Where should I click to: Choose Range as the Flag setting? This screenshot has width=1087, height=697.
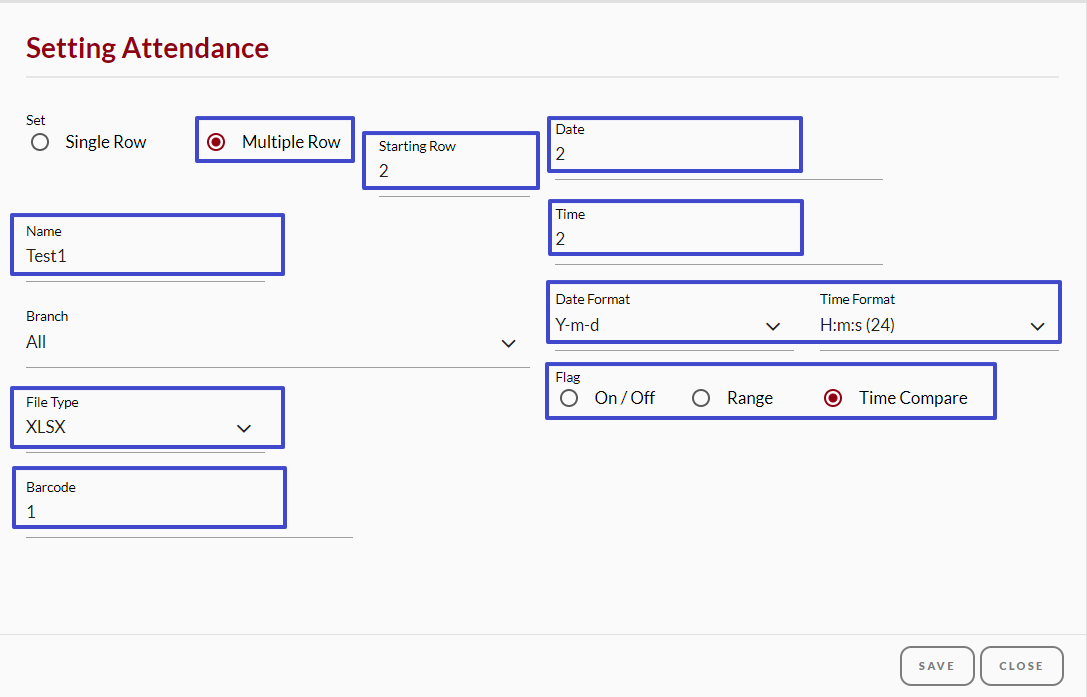pyautogui.click(x=701, y=398)
